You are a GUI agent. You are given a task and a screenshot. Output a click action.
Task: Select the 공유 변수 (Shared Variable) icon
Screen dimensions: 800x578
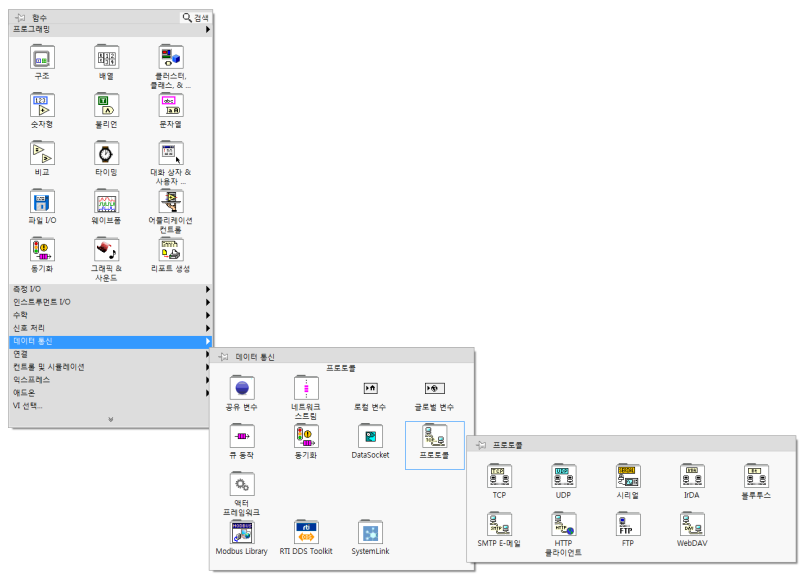point(242,388)
